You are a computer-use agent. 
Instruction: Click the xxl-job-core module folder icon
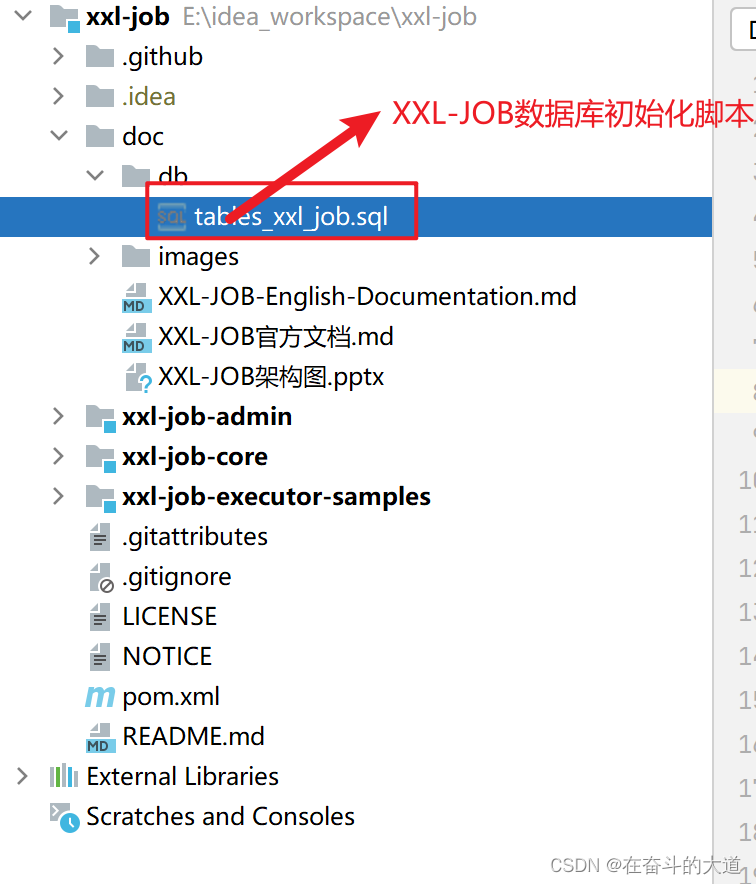coord(101,458)
